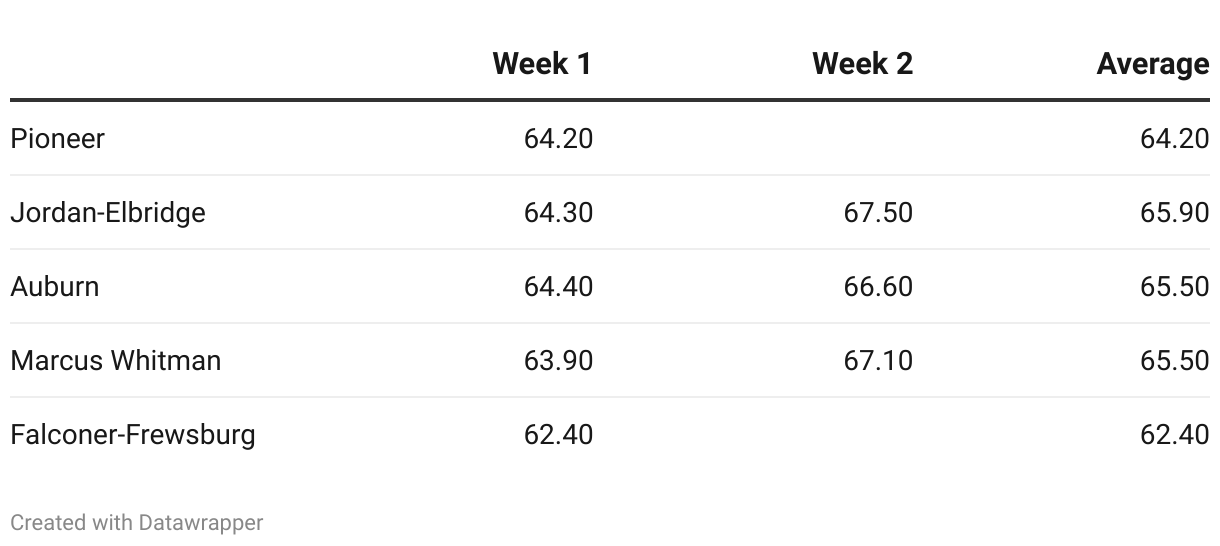Image resolution: width=1220 pixels, height=546 pixels.
Task: Click Marcus Whitman's Week 1 value 63.90
Action: click(x=558, y=360)
